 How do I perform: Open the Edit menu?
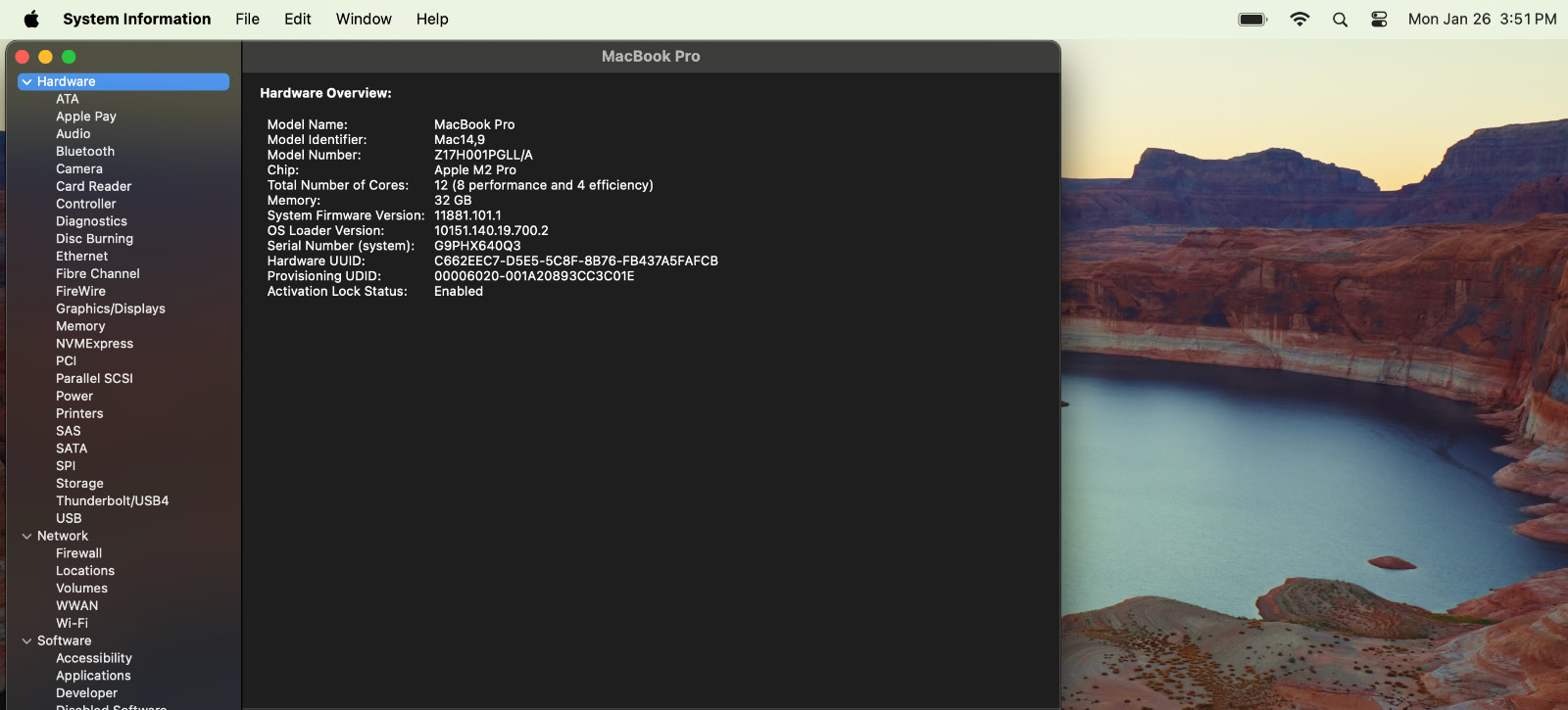pyautogui.click(x=298, y=19)
